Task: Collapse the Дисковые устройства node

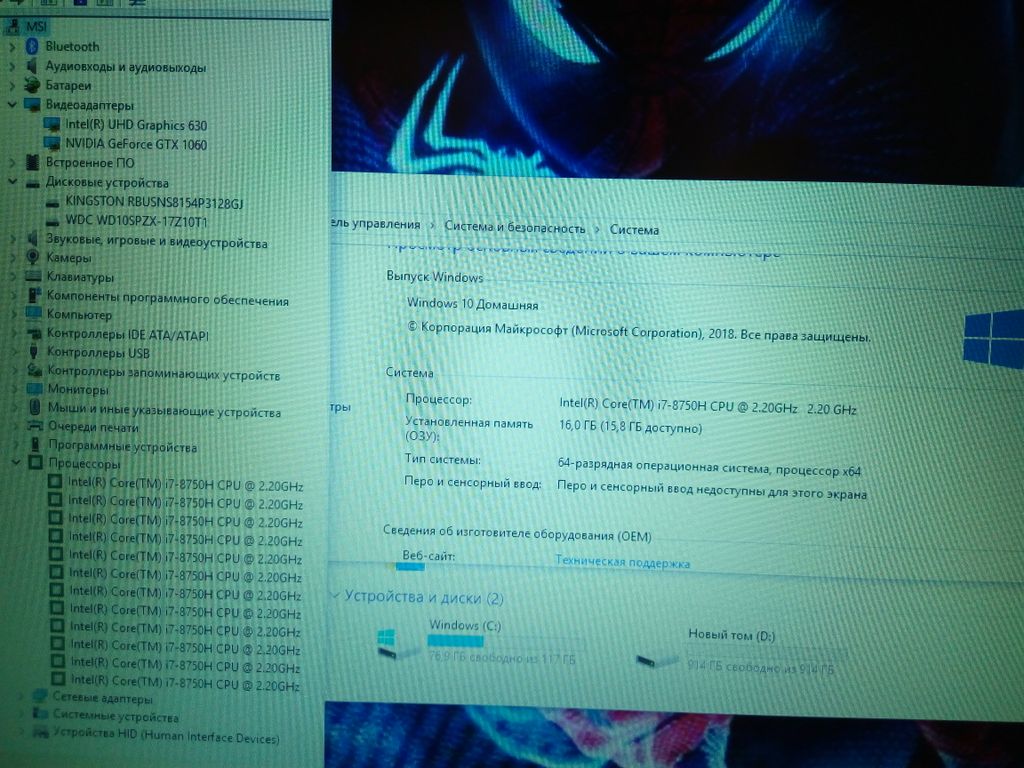Action: click(12, 182)
